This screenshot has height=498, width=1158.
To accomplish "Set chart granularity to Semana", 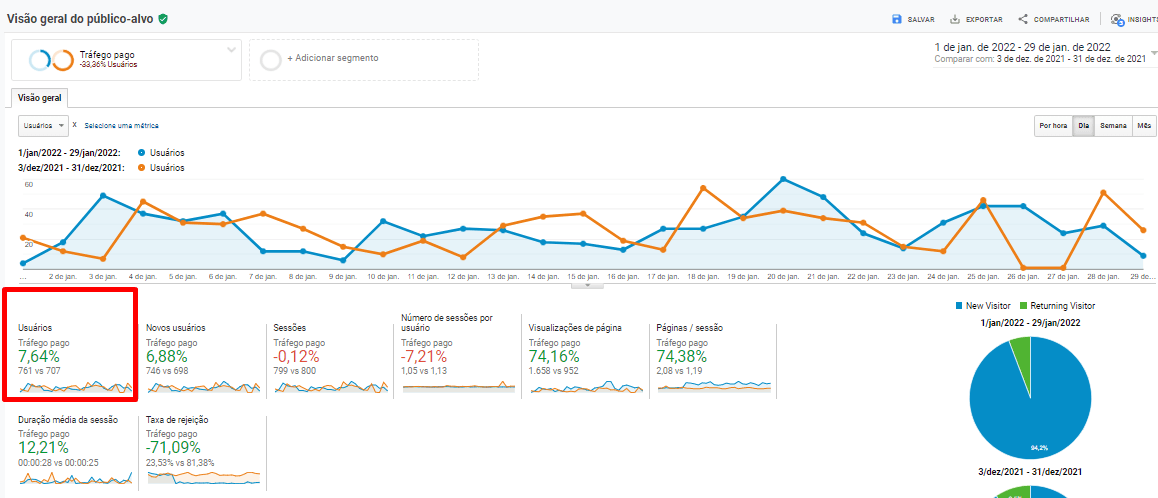I will pos(1113,126).
